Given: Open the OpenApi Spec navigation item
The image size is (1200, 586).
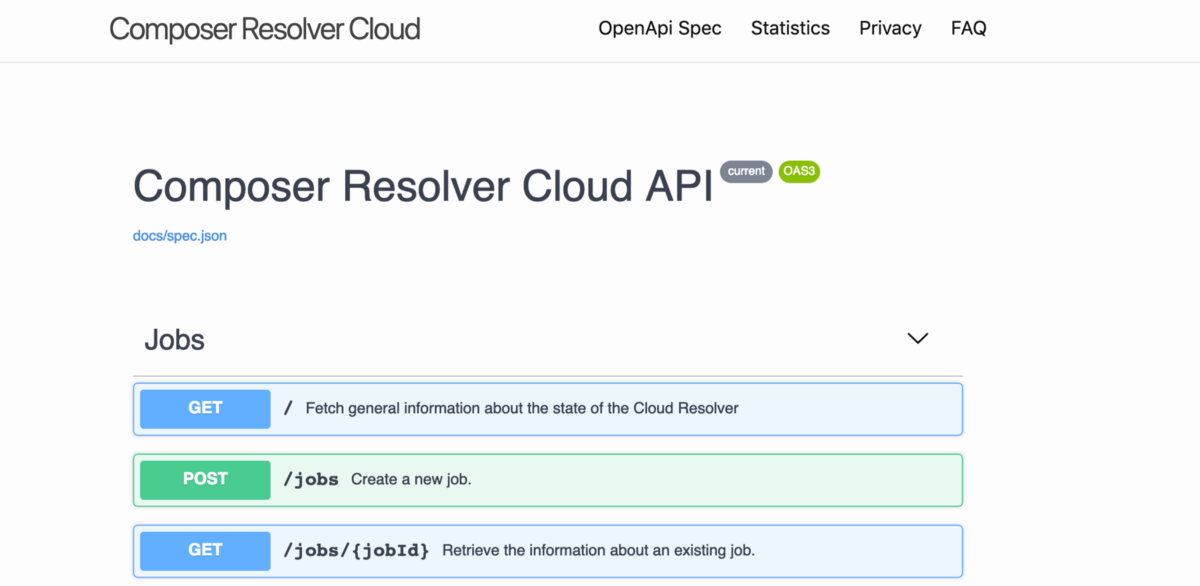Looking at the screenshot, I should point(660,28).
